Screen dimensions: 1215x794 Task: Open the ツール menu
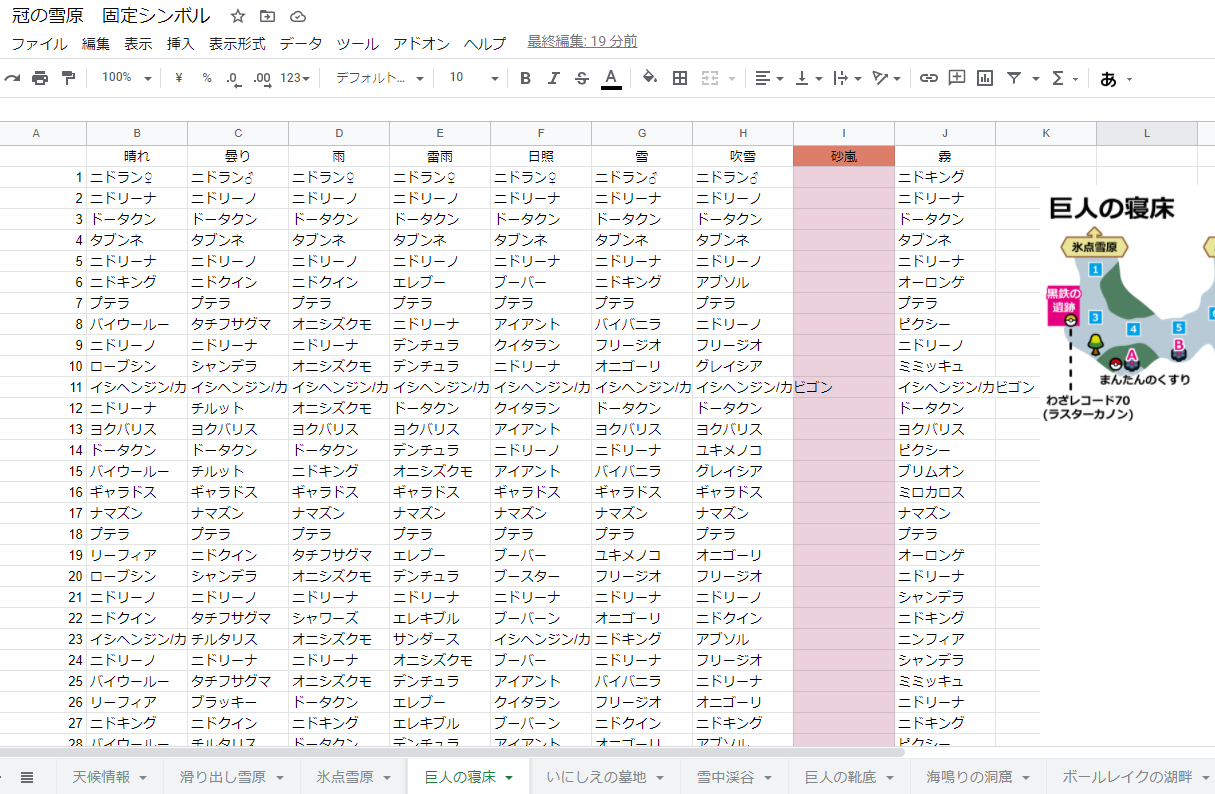pos(358,43)
